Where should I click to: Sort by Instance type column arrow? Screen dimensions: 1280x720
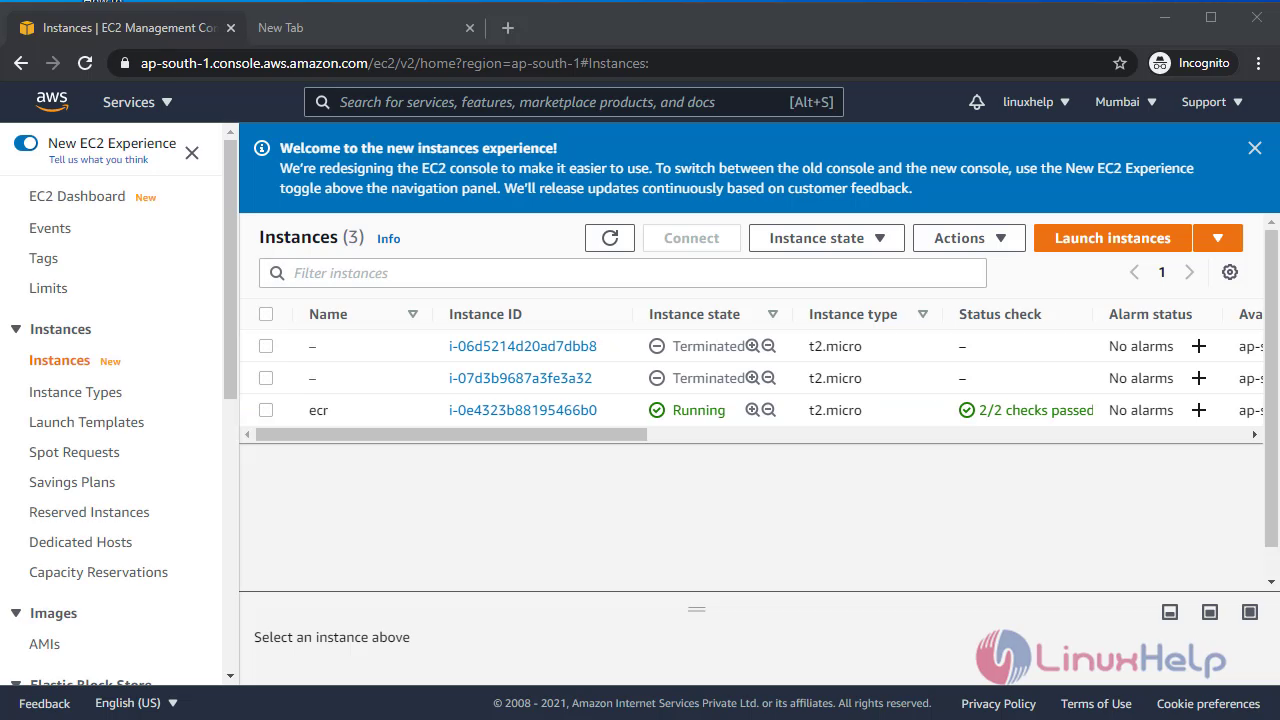coord(922,314)
